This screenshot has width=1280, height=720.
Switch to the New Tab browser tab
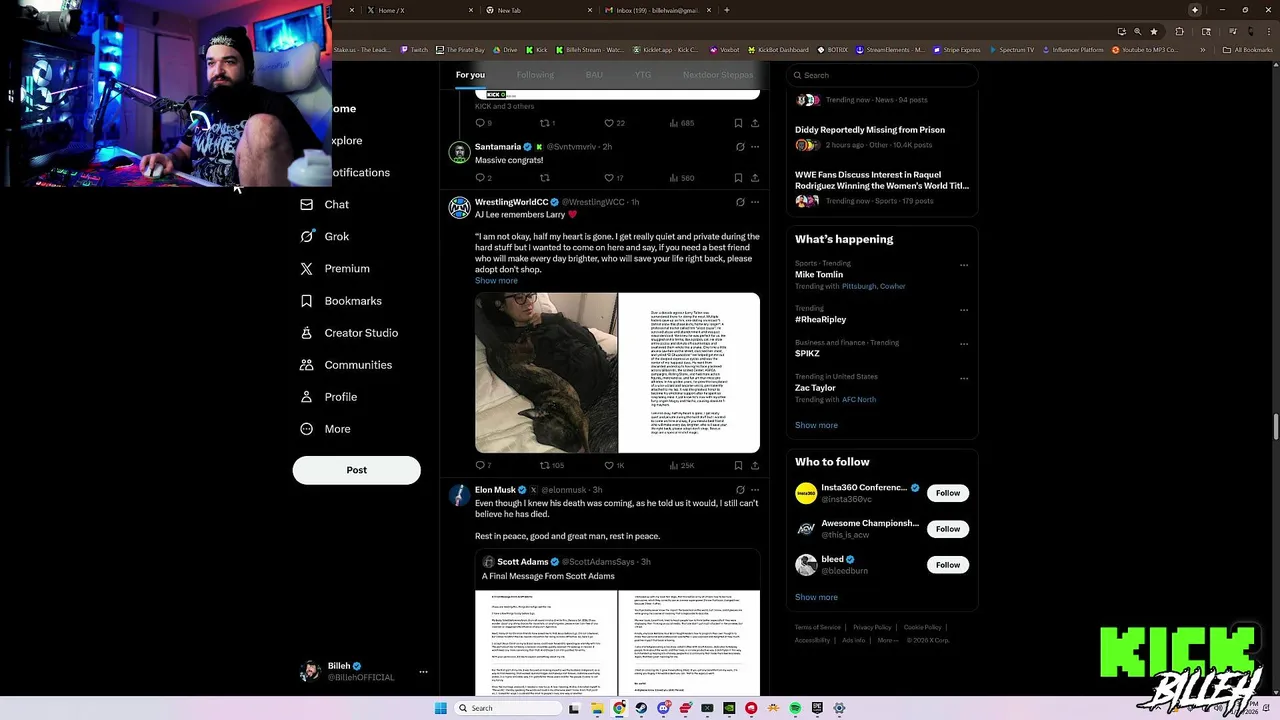538,10
